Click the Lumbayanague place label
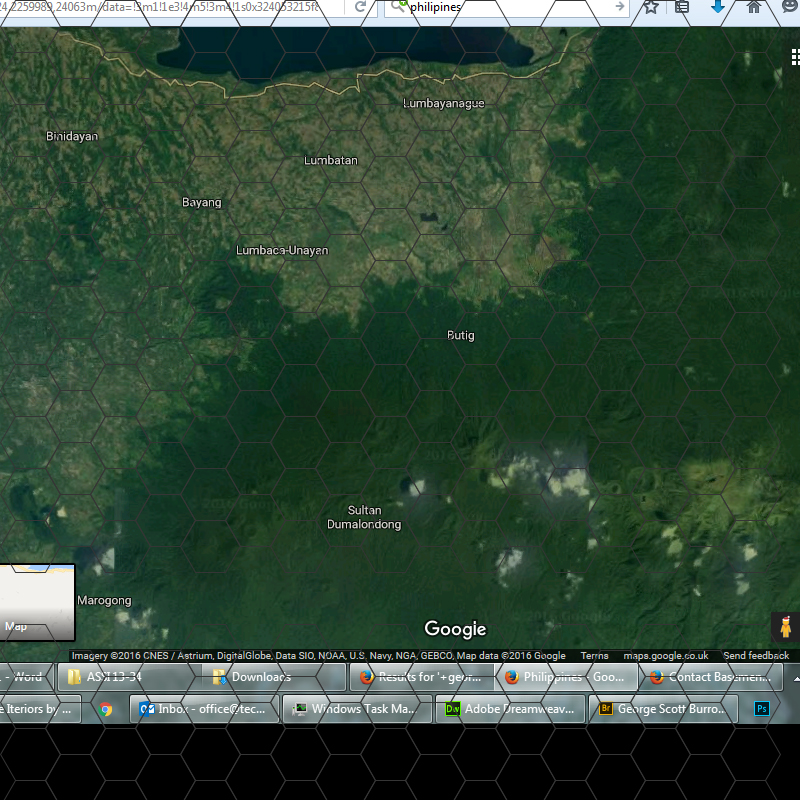The width and height of the screenshot is (800, 800). (x=443, y=103)
